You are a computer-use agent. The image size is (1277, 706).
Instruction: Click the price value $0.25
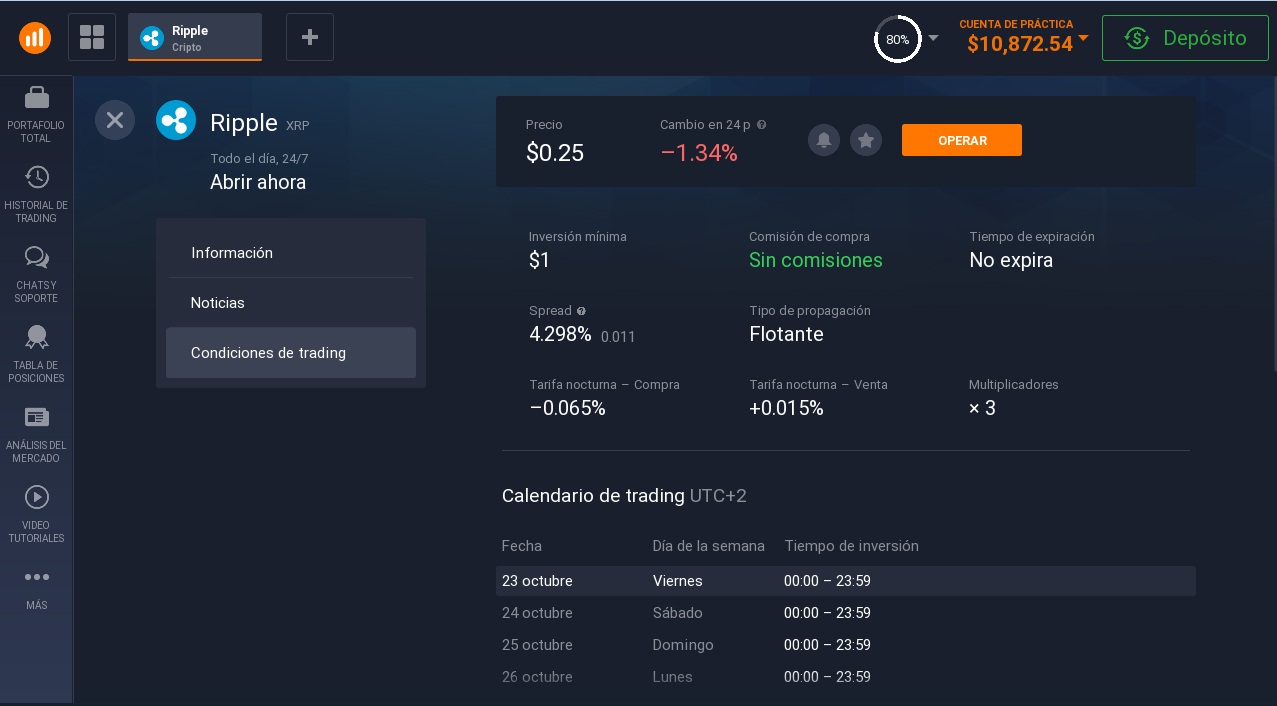coord(555,153)
